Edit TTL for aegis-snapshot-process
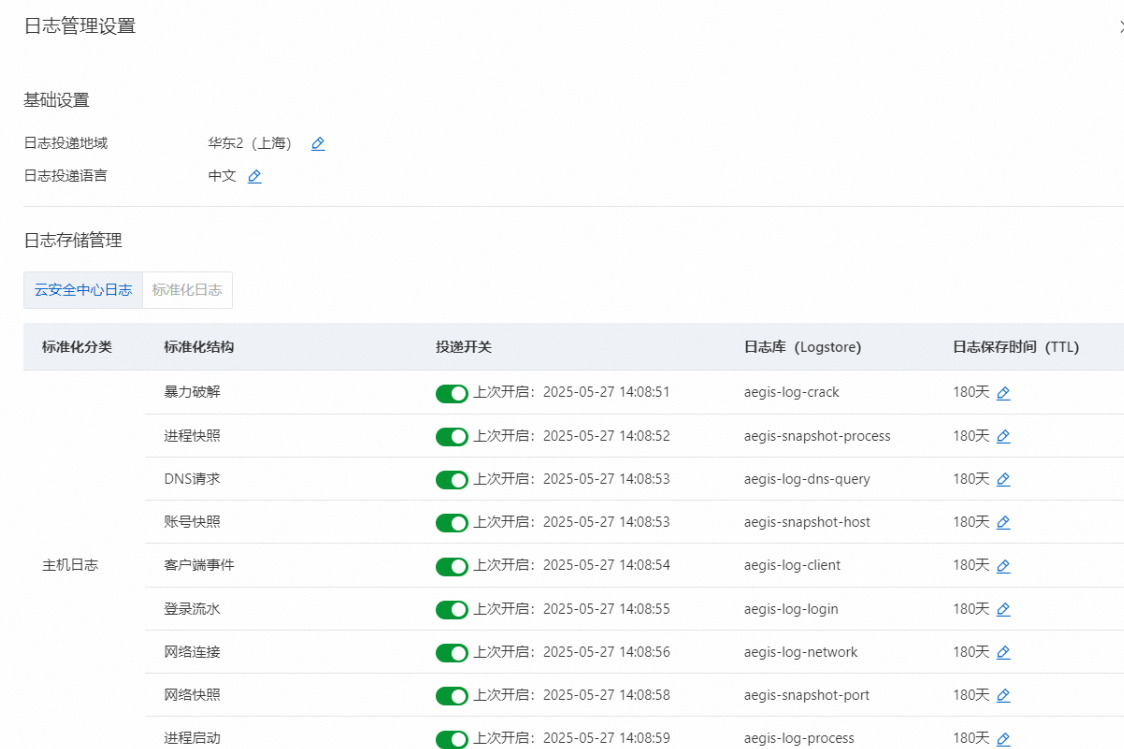This screenshot has height=749, width=1124. [x=1004, y=436]
